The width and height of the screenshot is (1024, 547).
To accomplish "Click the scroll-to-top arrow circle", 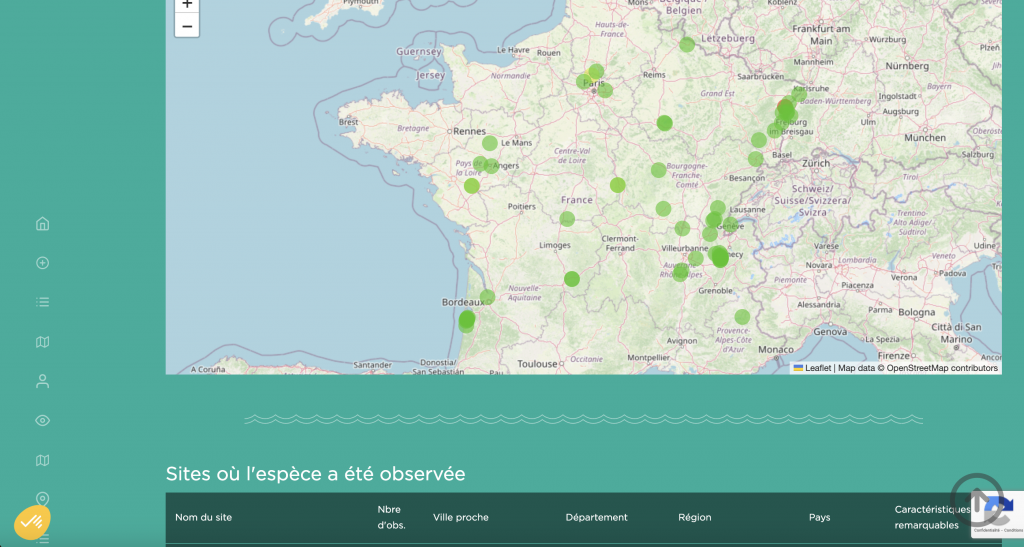I will pos(976,499).
